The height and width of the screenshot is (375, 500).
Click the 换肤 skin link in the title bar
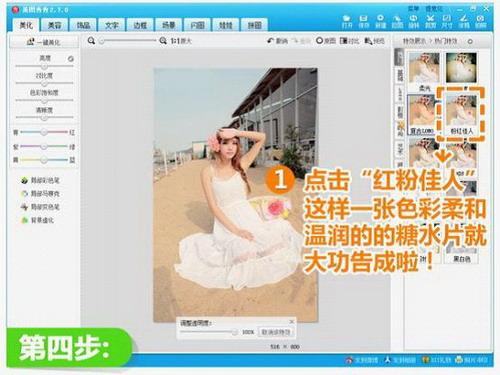coord(435,8)
